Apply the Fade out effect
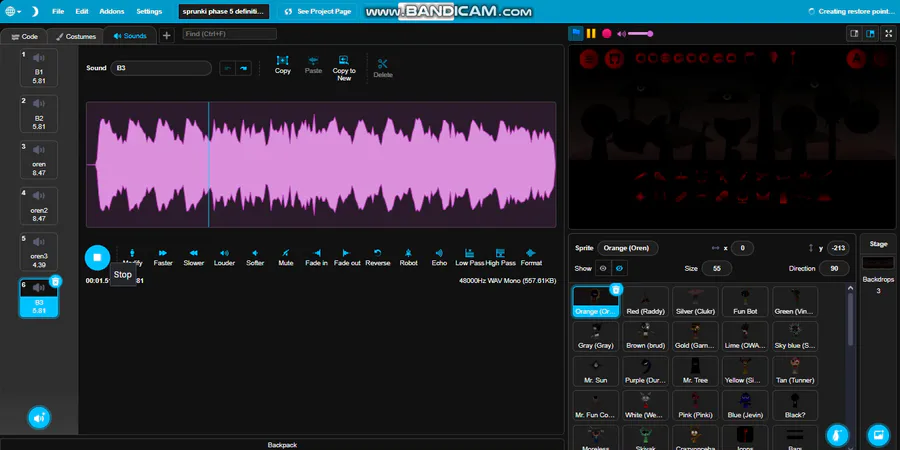The image size is (900, 450). click(347, 257)
